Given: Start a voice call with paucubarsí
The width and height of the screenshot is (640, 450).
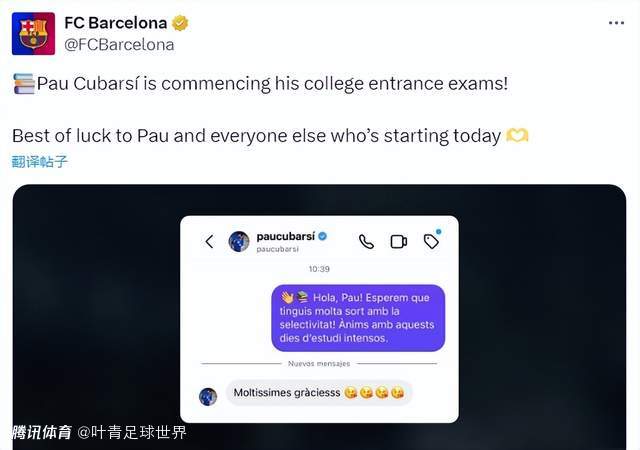Looking at the screenshot, I should [x=366, y=242].
